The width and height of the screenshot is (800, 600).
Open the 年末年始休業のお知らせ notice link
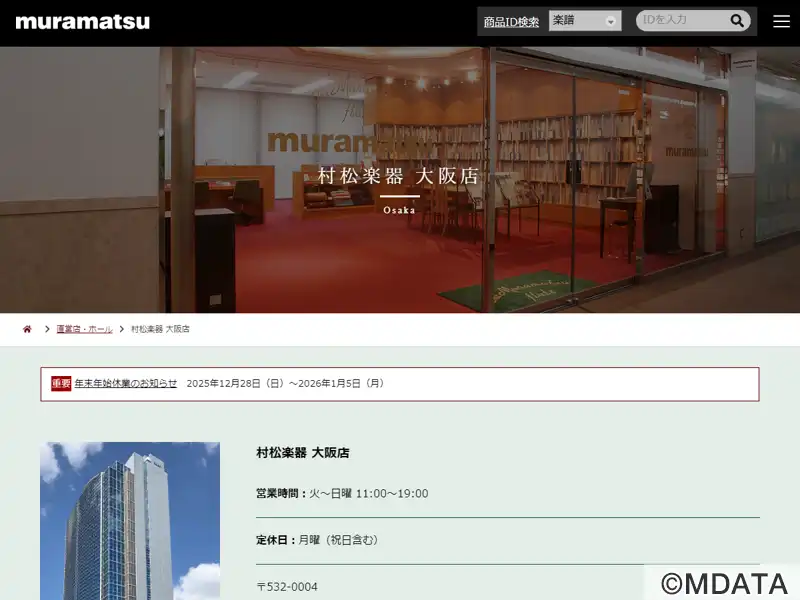[x=126, y=383]
